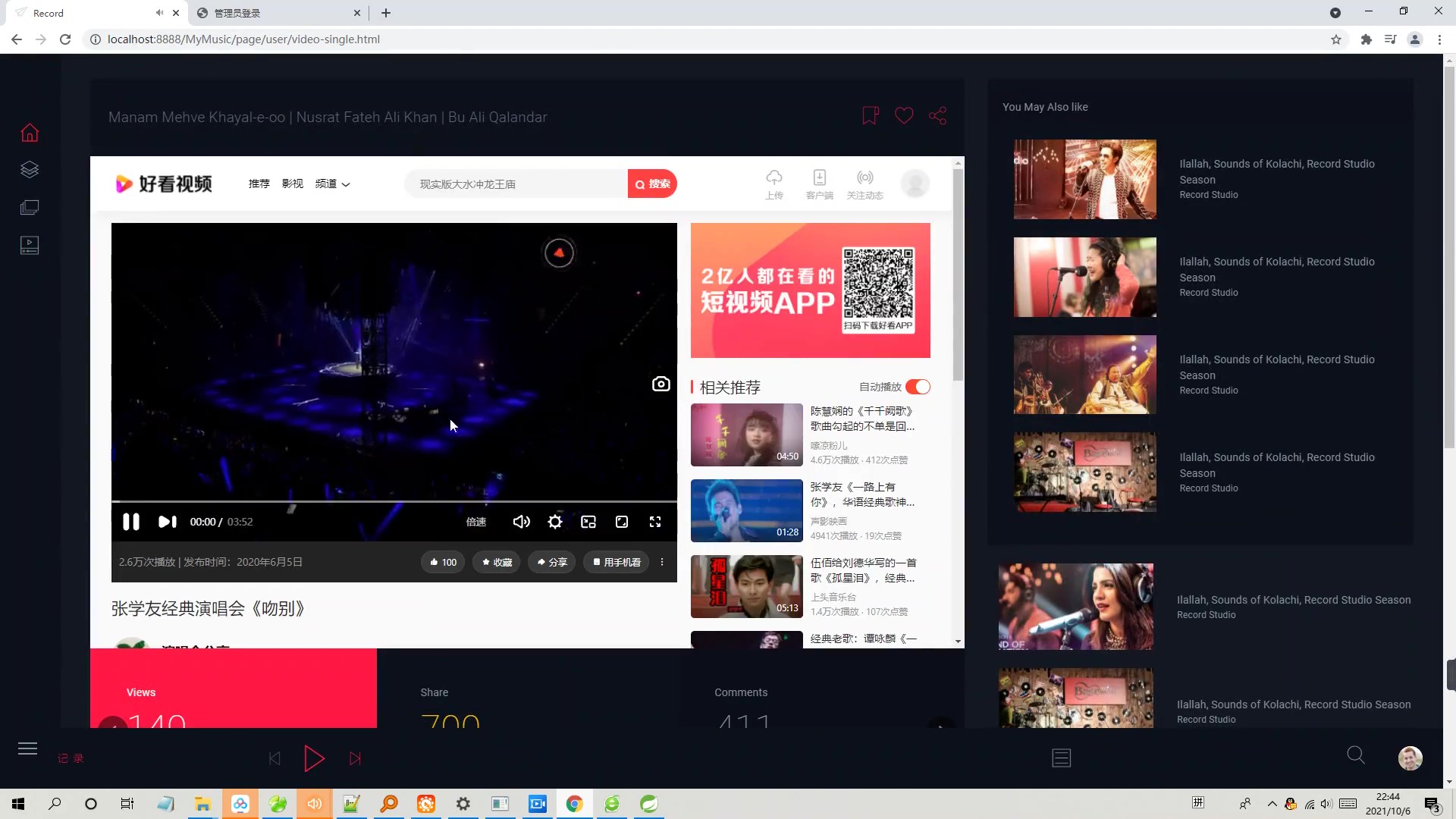Toggle the thumbs-up 100 like button
This screenshot has height=819, width=1456.
442,562
